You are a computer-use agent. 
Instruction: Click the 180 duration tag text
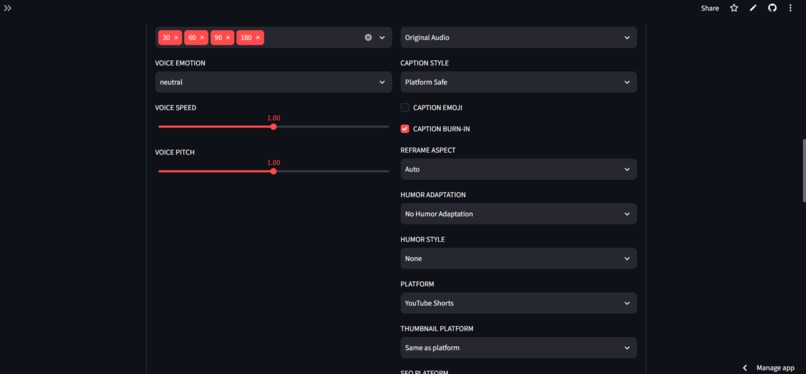coord(246,38)
